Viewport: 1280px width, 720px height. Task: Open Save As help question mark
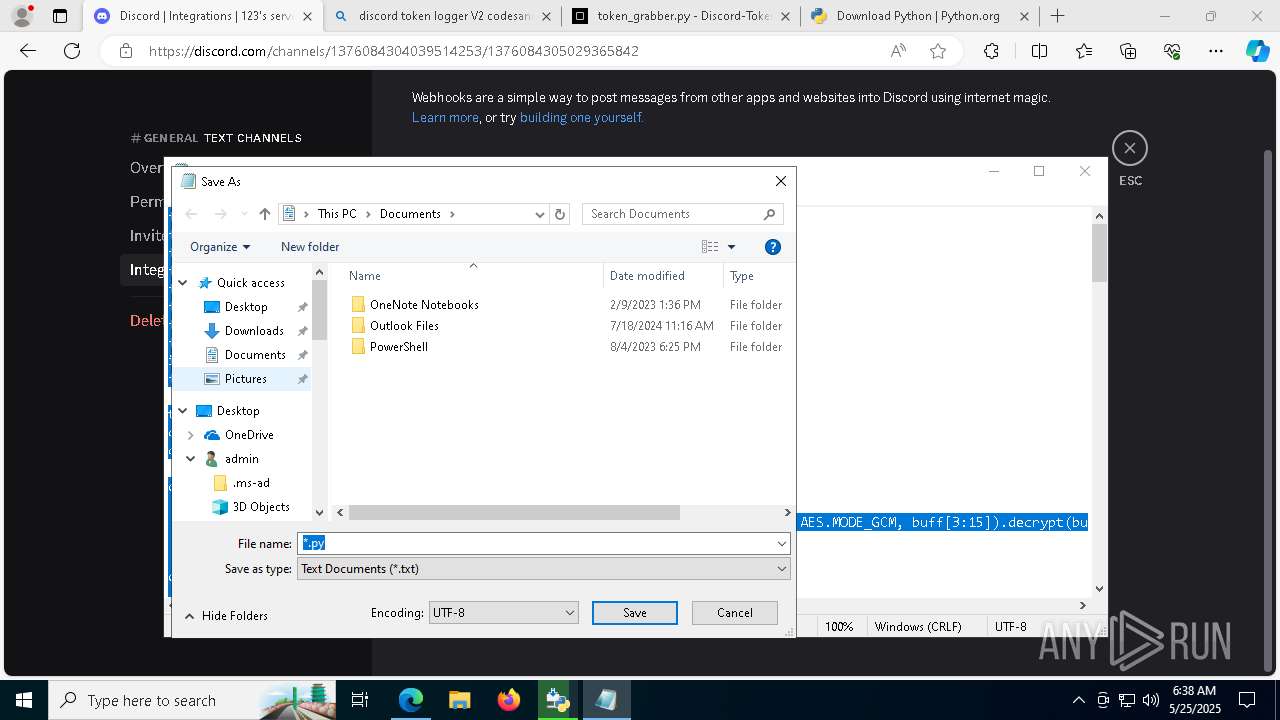(x=772, y=247)
